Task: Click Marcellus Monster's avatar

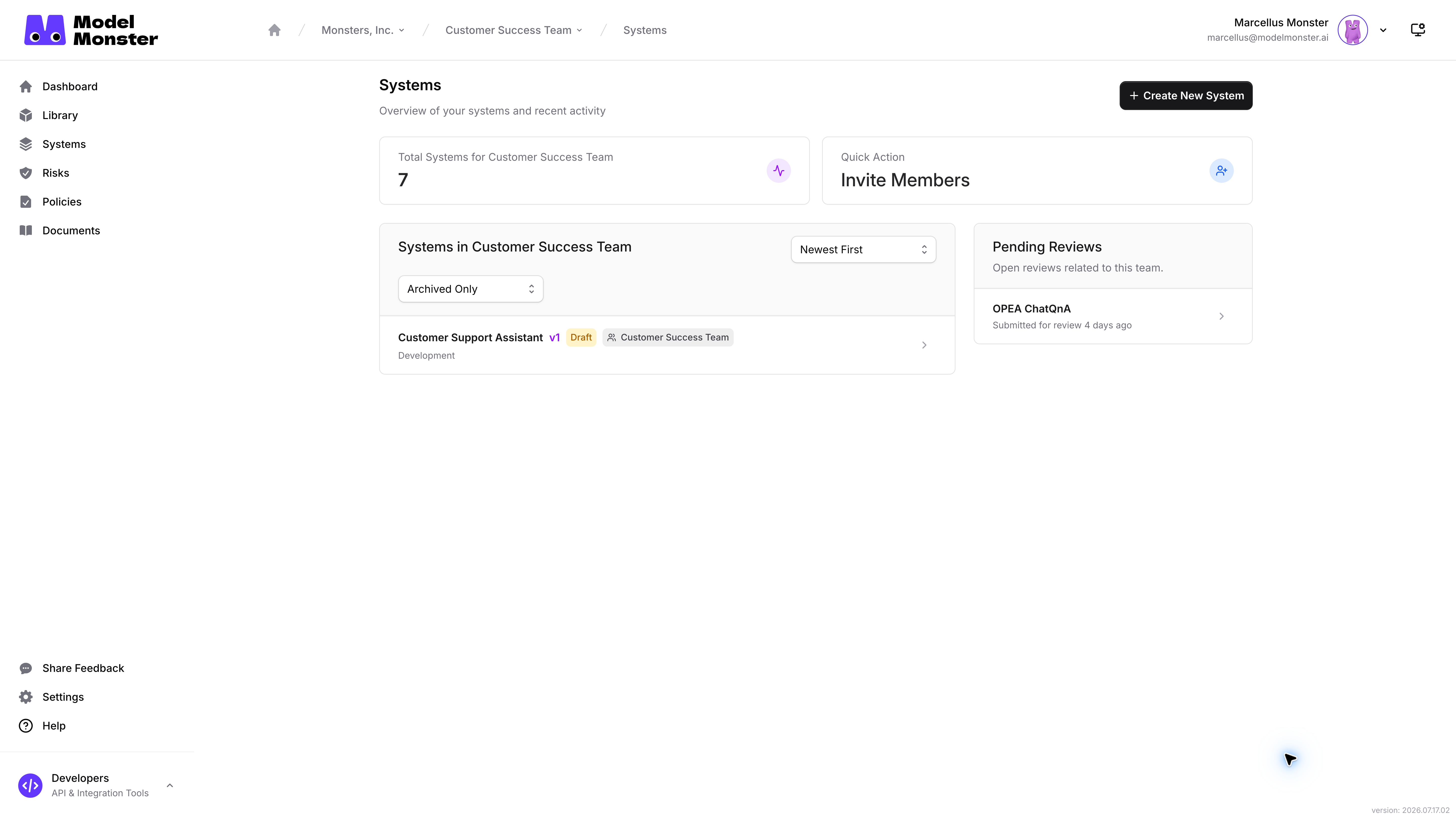Action: click(1352, 30)
